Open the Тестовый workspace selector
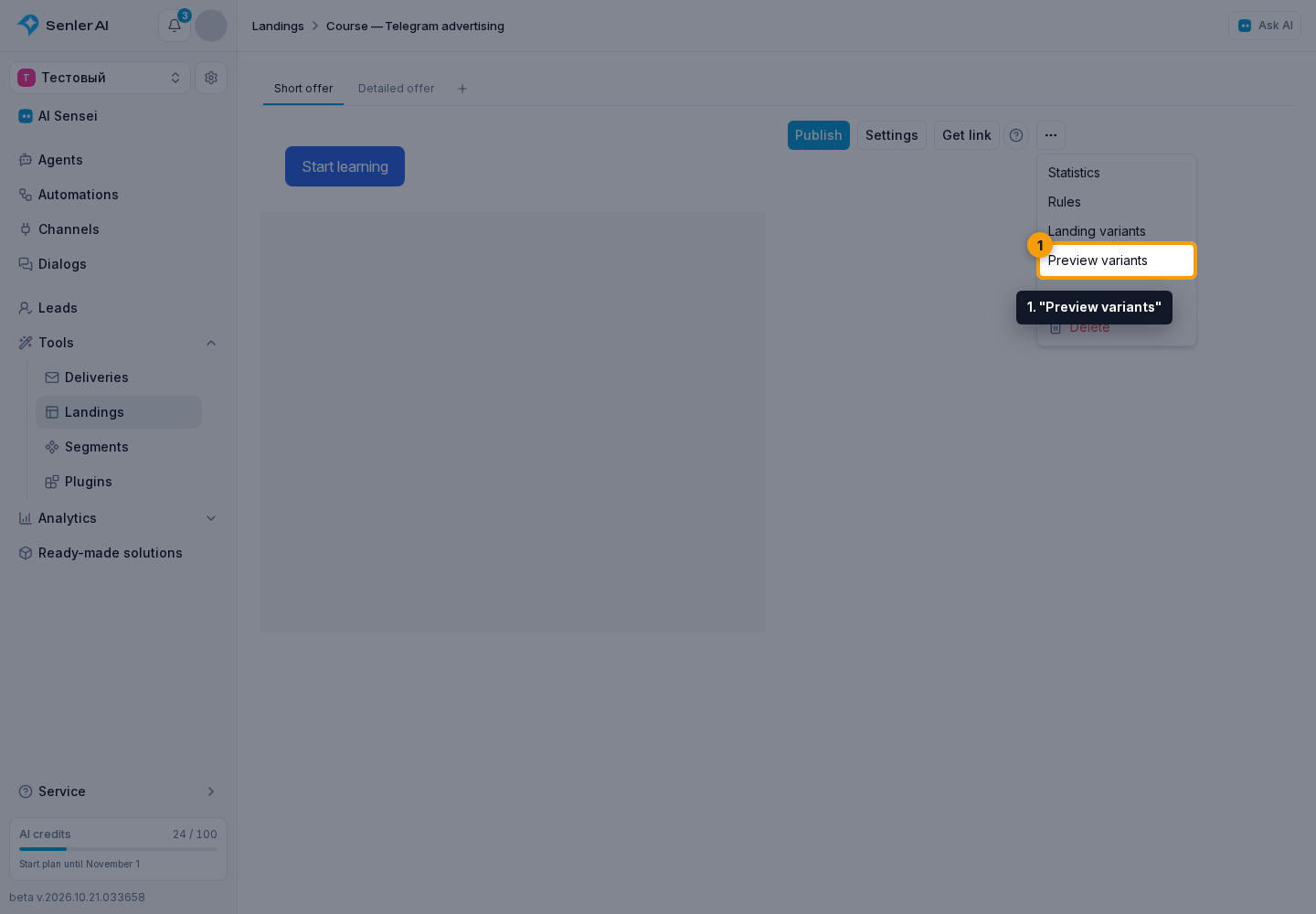The height and width of the screenshot is (914, 1316). point(100,78)
